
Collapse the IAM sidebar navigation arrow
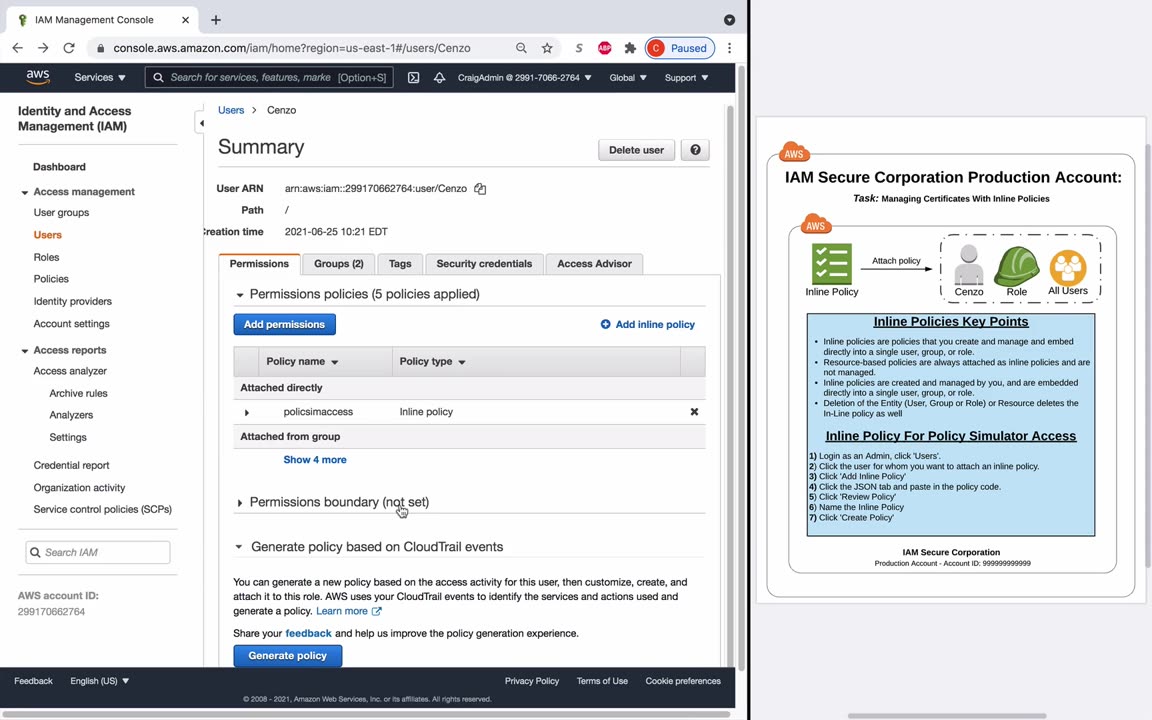point(201,123)
